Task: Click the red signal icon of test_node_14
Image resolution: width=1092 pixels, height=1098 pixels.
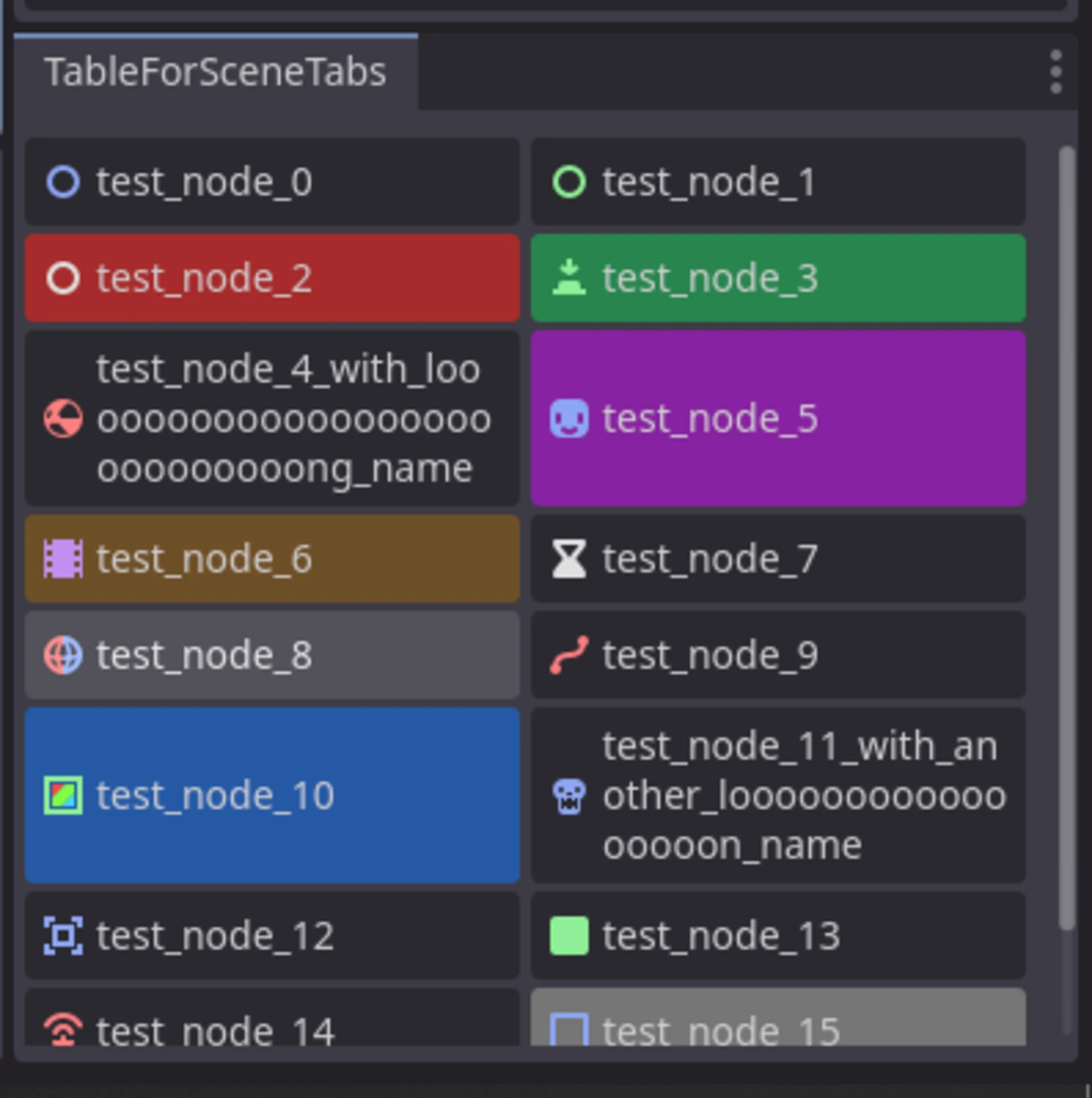Action: coord(63,1030)
